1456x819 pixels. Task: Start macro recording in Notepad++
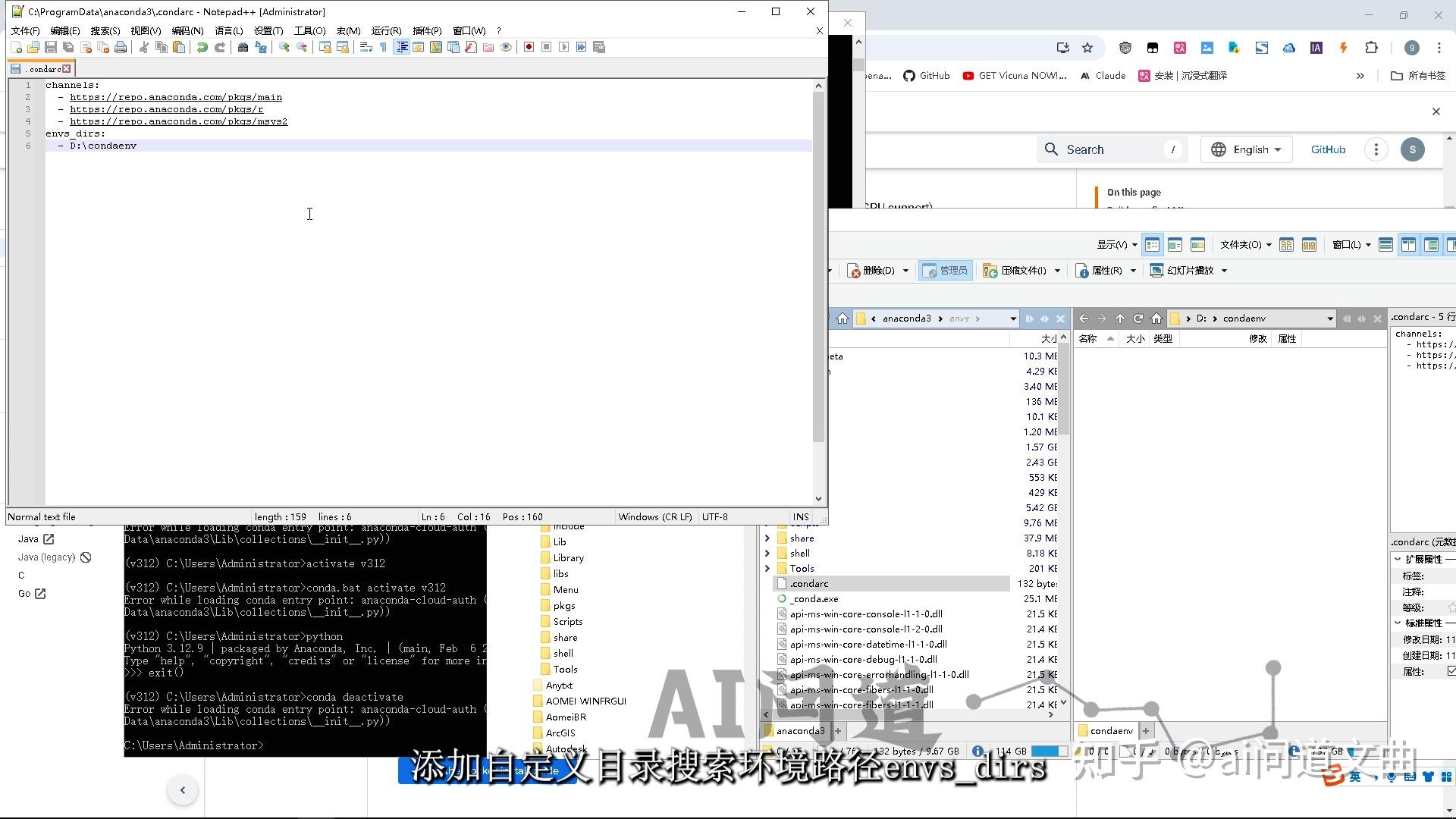[x=529, y=47]
